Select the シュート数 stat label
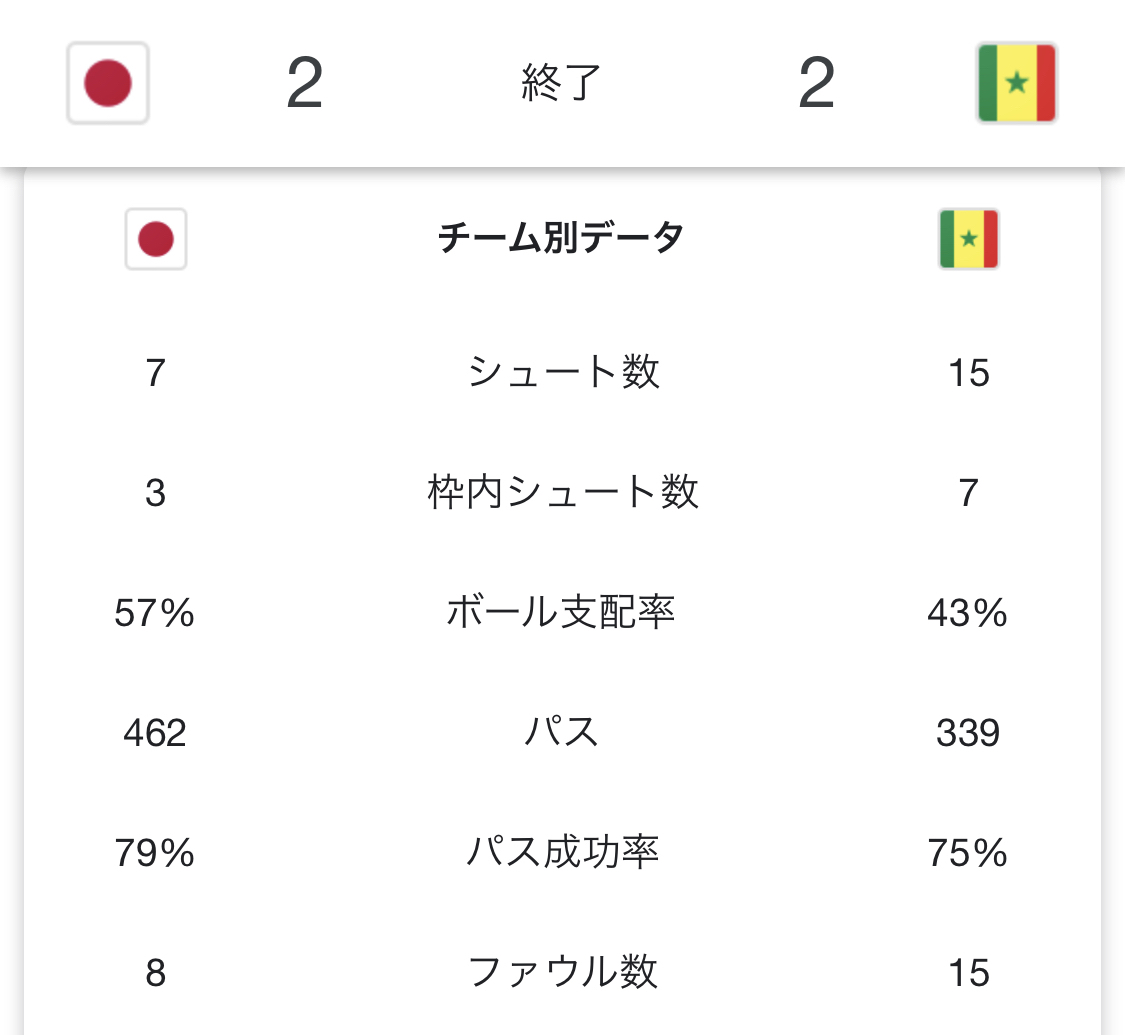This screenshot has height=1035, width=1125. click(x=563, y=373)
